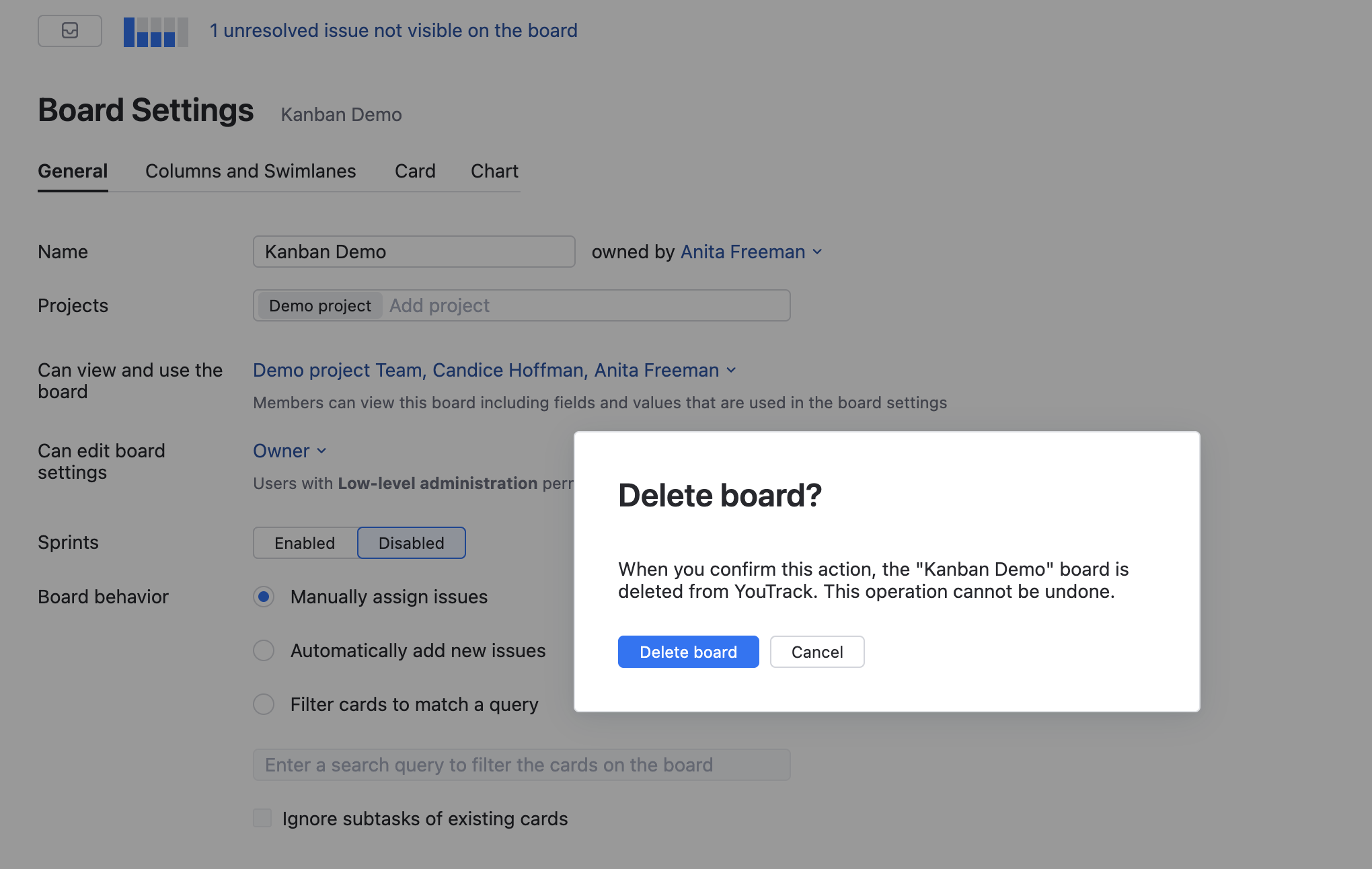The image size is (1372, 869).
Task: Check Ignore subtasks of existing cards
Action: coord(262,819)
